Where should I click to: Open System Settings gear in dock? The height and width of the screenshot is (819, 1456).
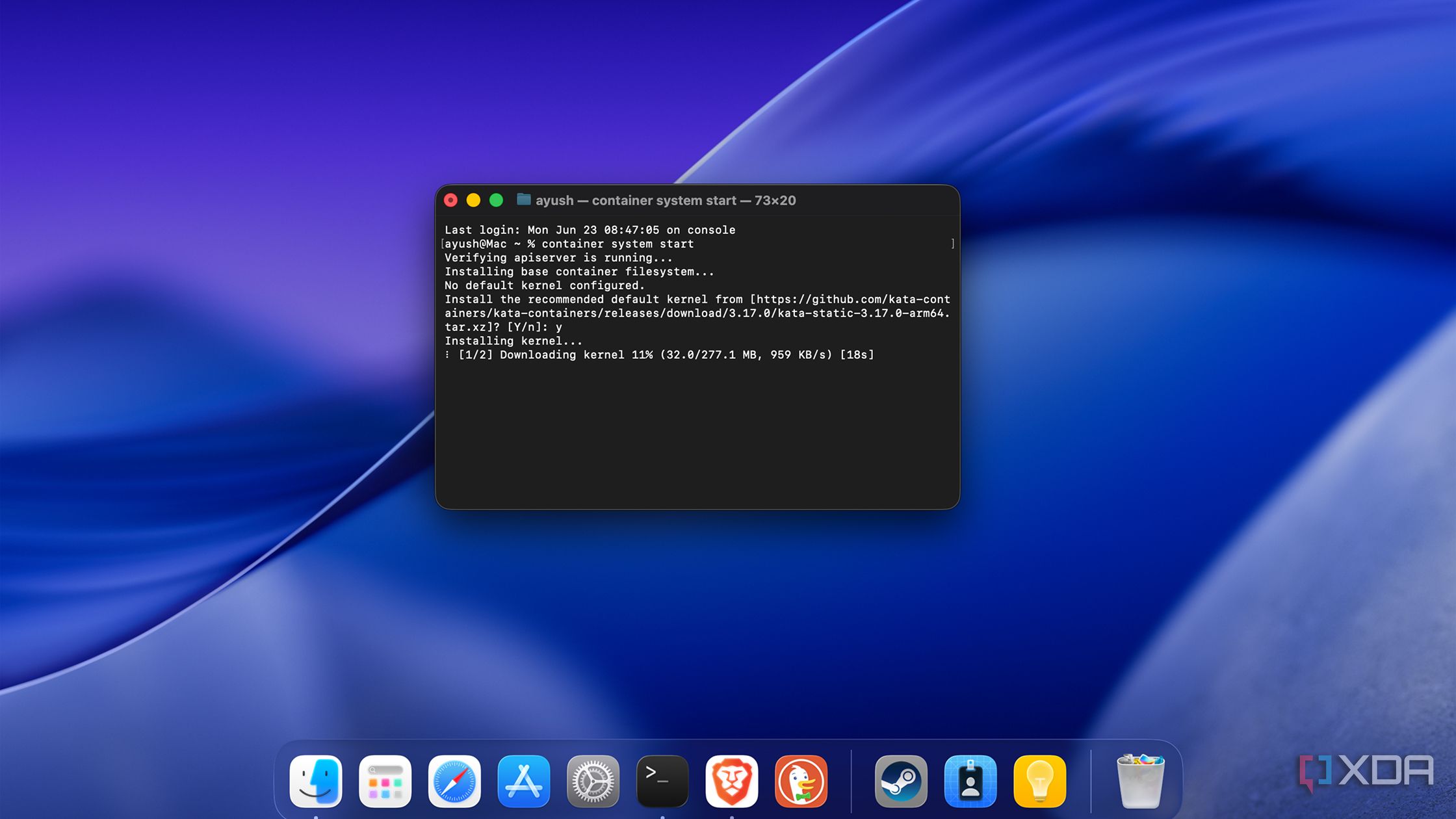point(593,781)
